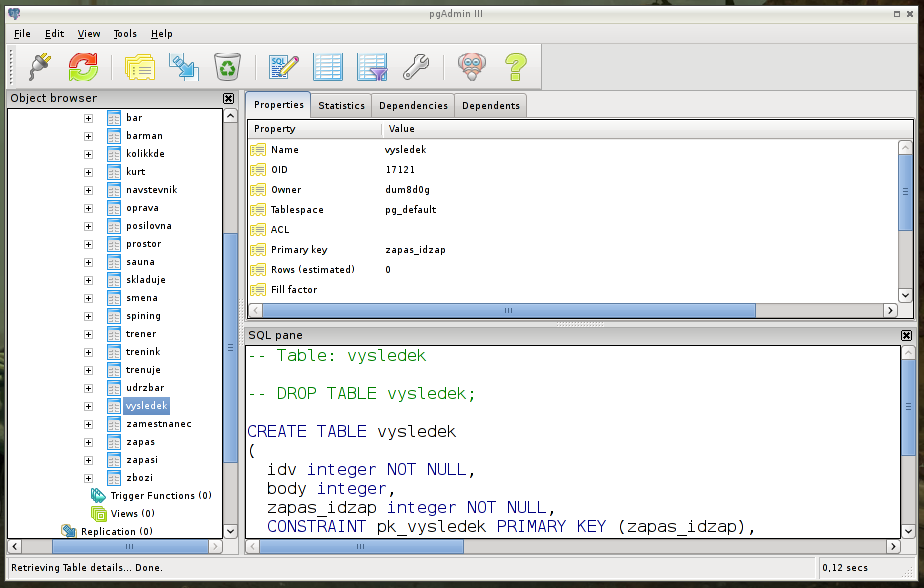The width and height of the screenshot is (924, 588).
Task: Sort by the Property column header
Action: (315, 128)
